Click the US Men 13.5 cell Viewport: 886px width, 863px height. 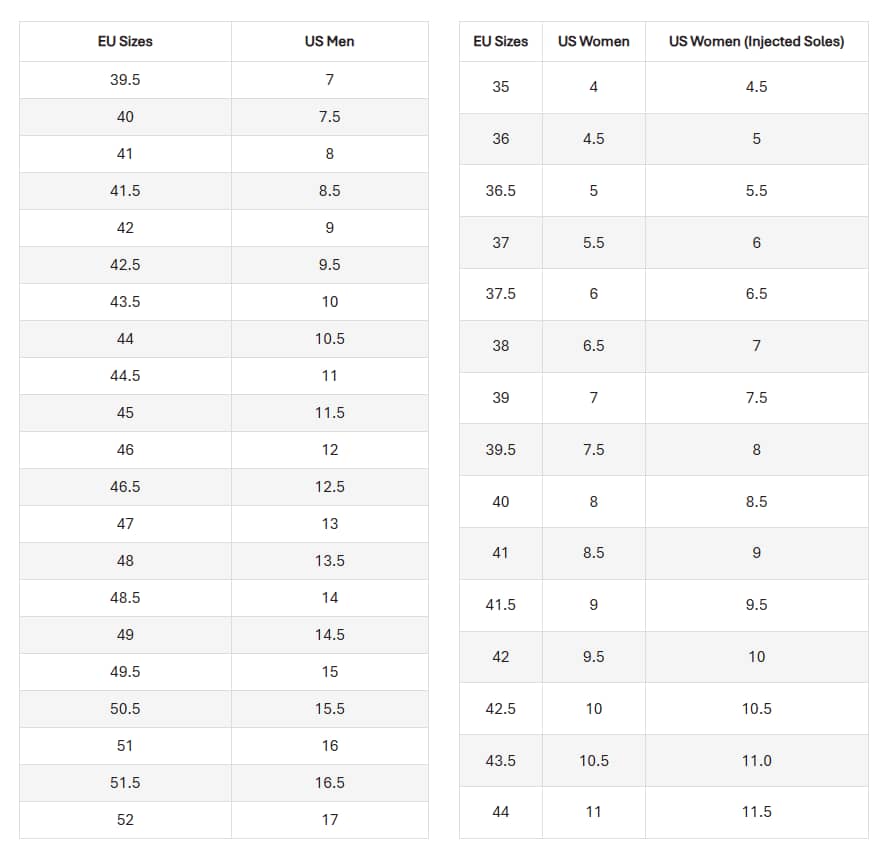coord(329,561)
